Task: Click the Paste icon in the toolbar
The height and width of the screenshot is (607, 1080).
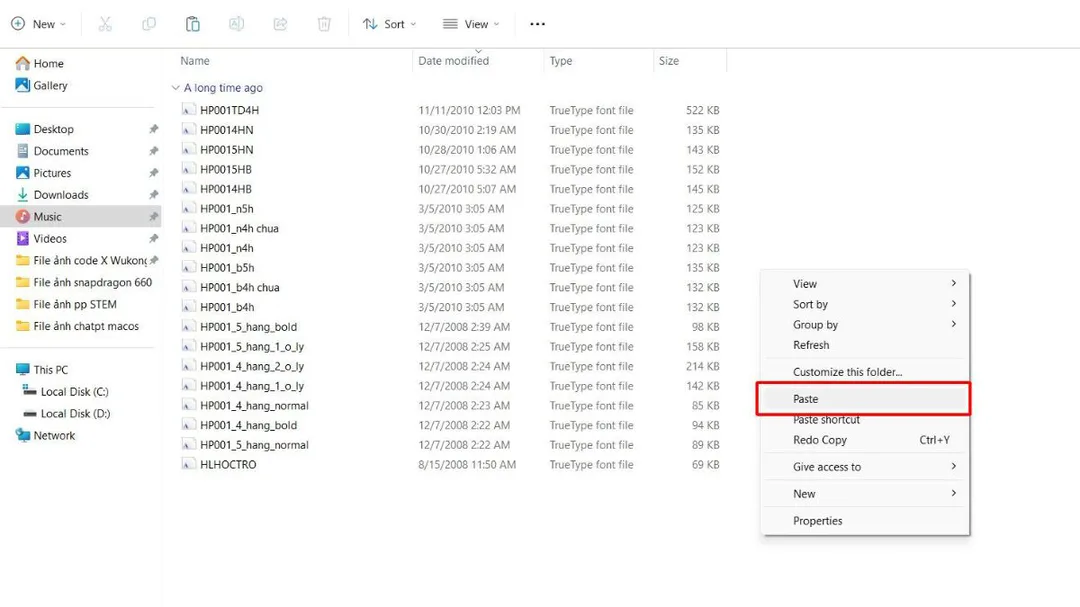Action: (192, 24)
